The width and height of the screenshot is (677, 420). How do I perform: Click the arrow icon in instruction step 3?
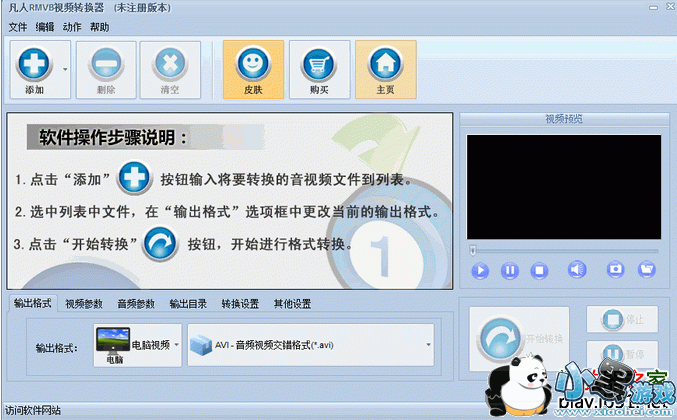(x=160, y=244)
